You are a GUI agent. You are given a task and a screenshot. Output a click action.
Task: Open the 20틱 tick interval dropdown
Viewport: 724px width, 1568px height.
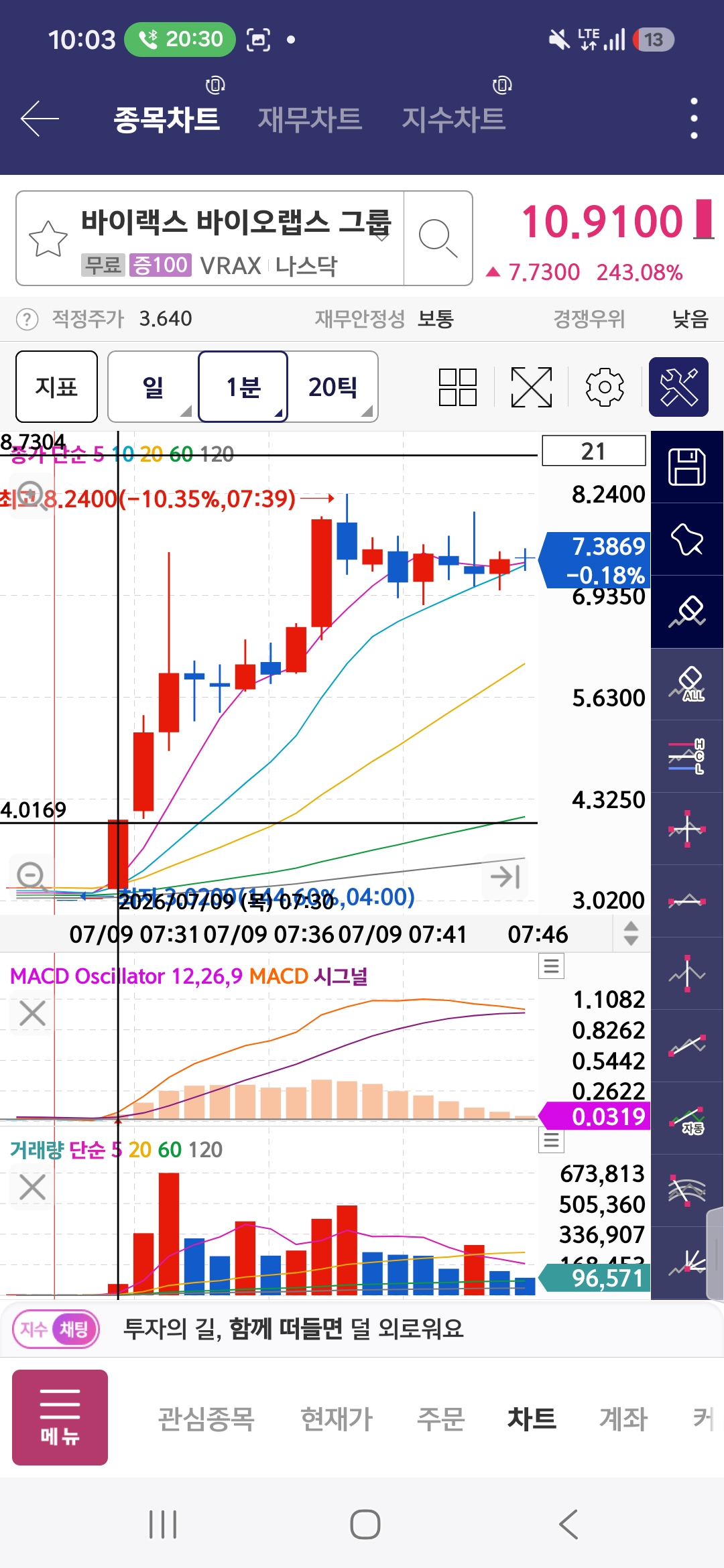click(x=333, y=387)
